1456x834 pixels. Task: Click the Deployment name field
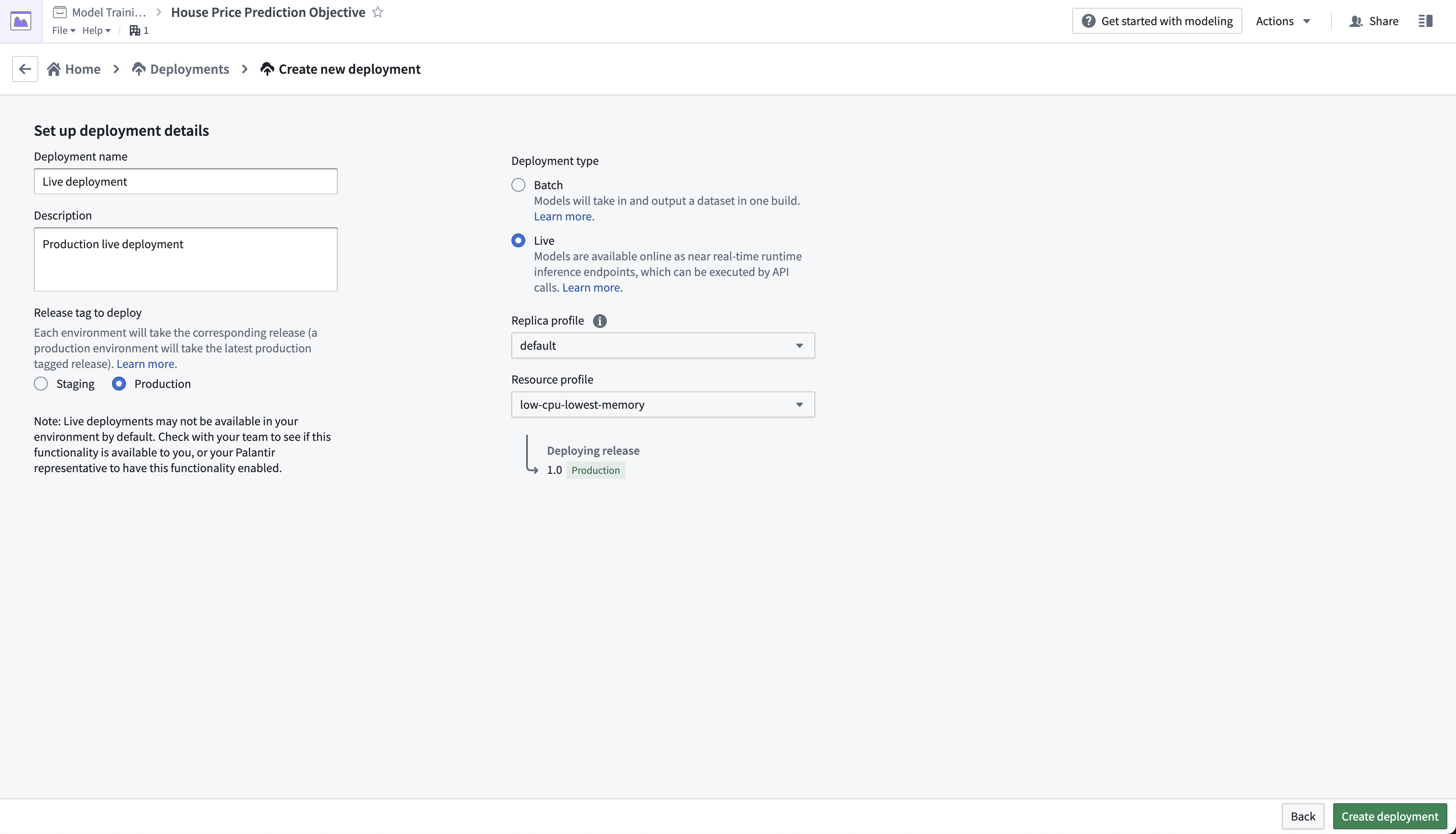click(186, 181)
